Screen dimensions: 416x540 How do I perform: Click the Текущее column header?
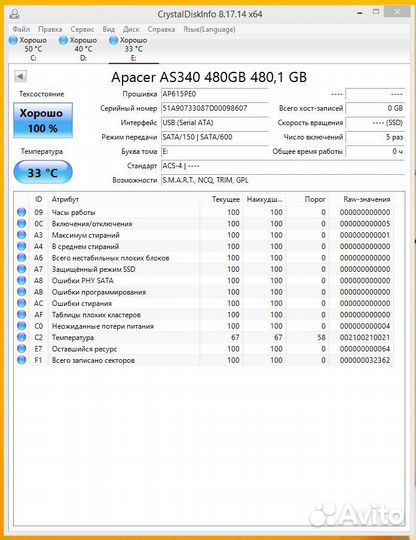click(x=221, y=199)
